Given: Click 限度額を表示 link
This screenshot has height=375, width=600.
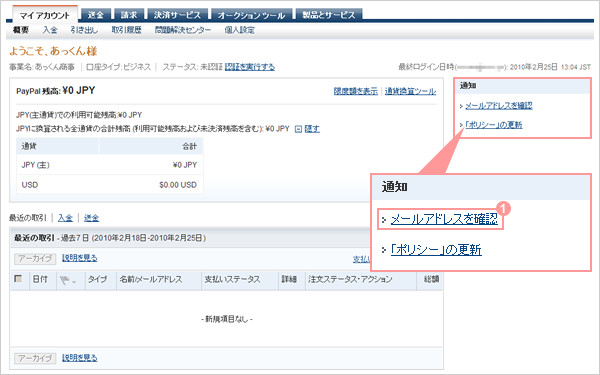Looking at the screenshot, I should (x=355, y=91).
